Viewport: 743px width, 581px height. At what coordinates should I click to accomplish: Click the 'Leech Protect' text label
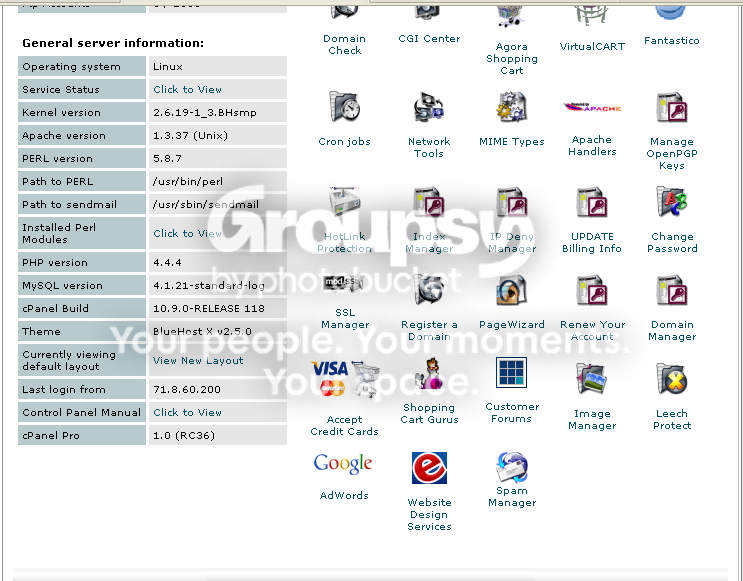671,420
